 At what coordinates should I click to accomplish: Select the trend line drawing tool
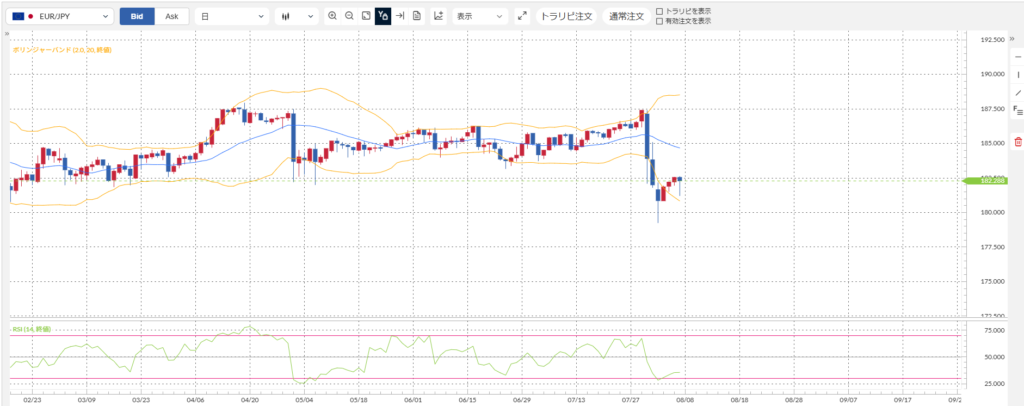(1017, 93)
